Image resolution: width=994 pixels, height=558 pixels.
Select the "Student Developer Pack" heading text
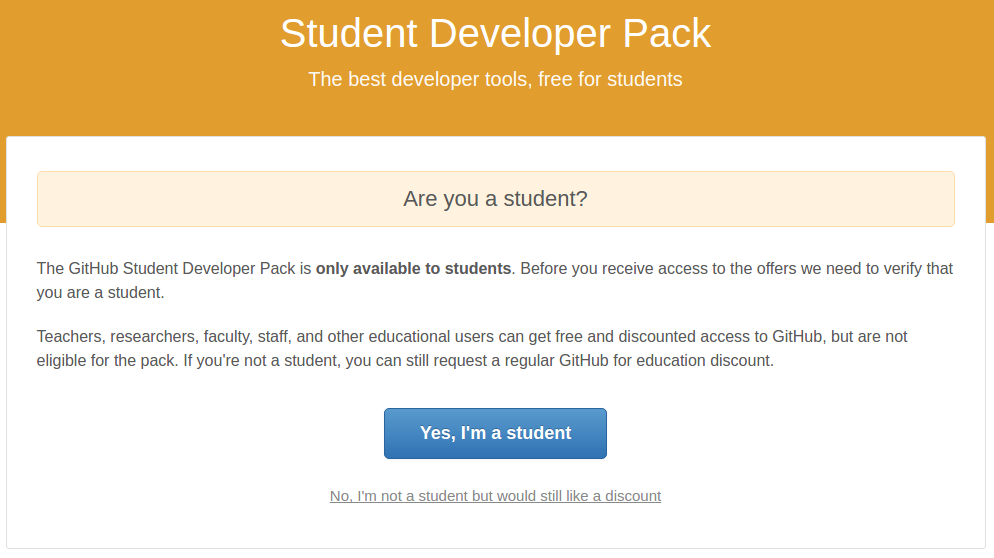click(495, 33)
